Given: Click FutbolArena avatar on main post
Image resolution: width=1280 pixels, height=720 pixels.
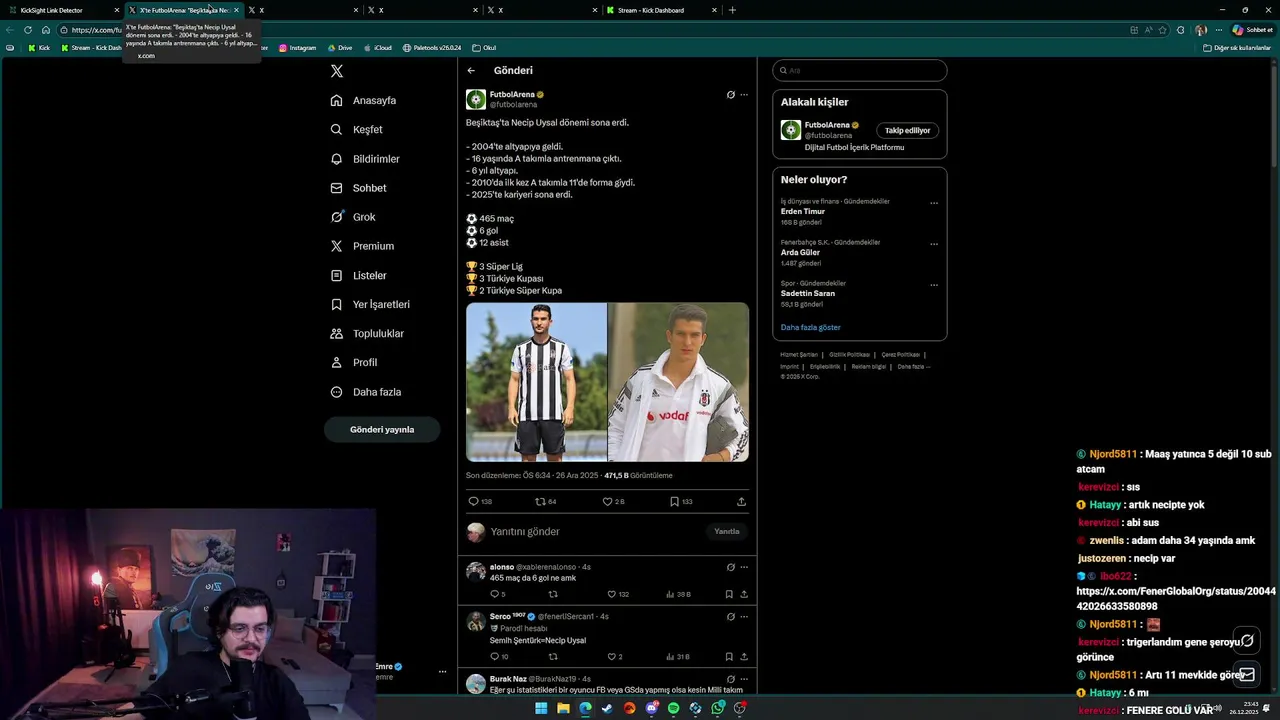Looking at the screenshot, I should (x=476, y=99).
